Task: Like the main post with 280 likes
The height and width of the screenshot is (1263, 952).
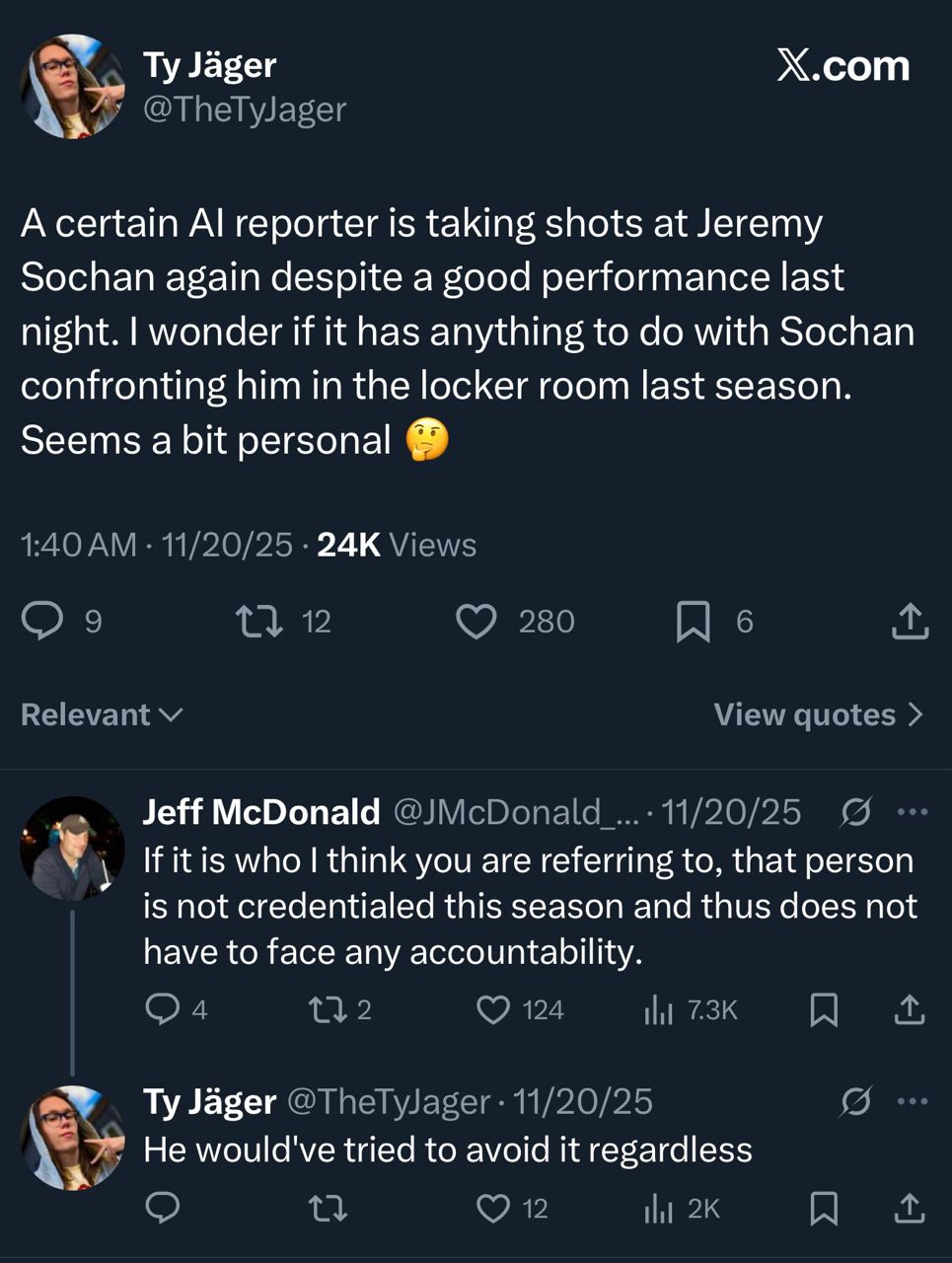Action: (476, 622)
